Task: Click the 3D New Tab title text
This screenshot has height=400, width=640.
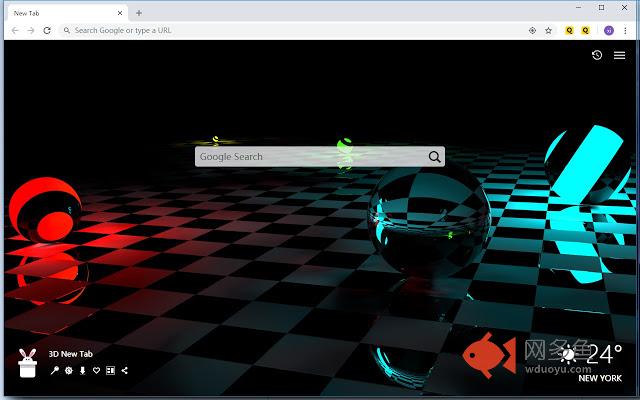Action: (71, 354)
